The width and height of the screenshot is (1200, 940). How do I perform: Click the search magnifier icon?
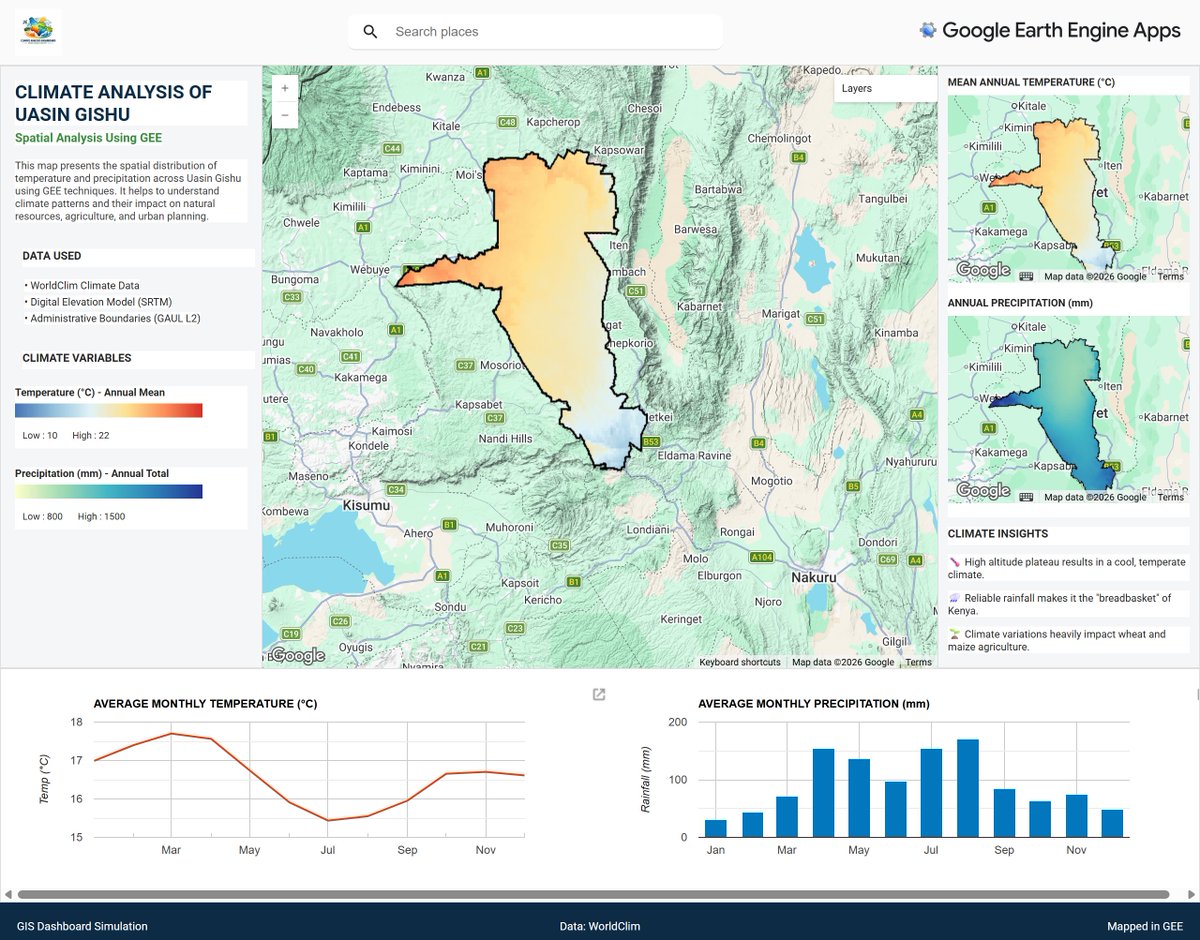click(x=370, y=32)
